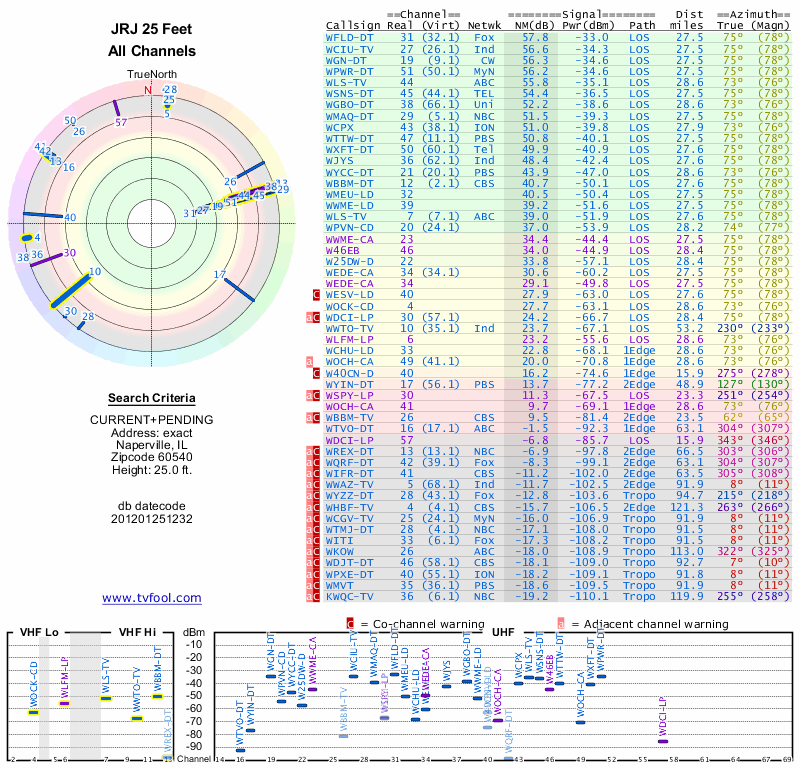800x768 pixels.
Task: Click the Callsign column header
Action: pyautogui.click(x=353, y=25)
